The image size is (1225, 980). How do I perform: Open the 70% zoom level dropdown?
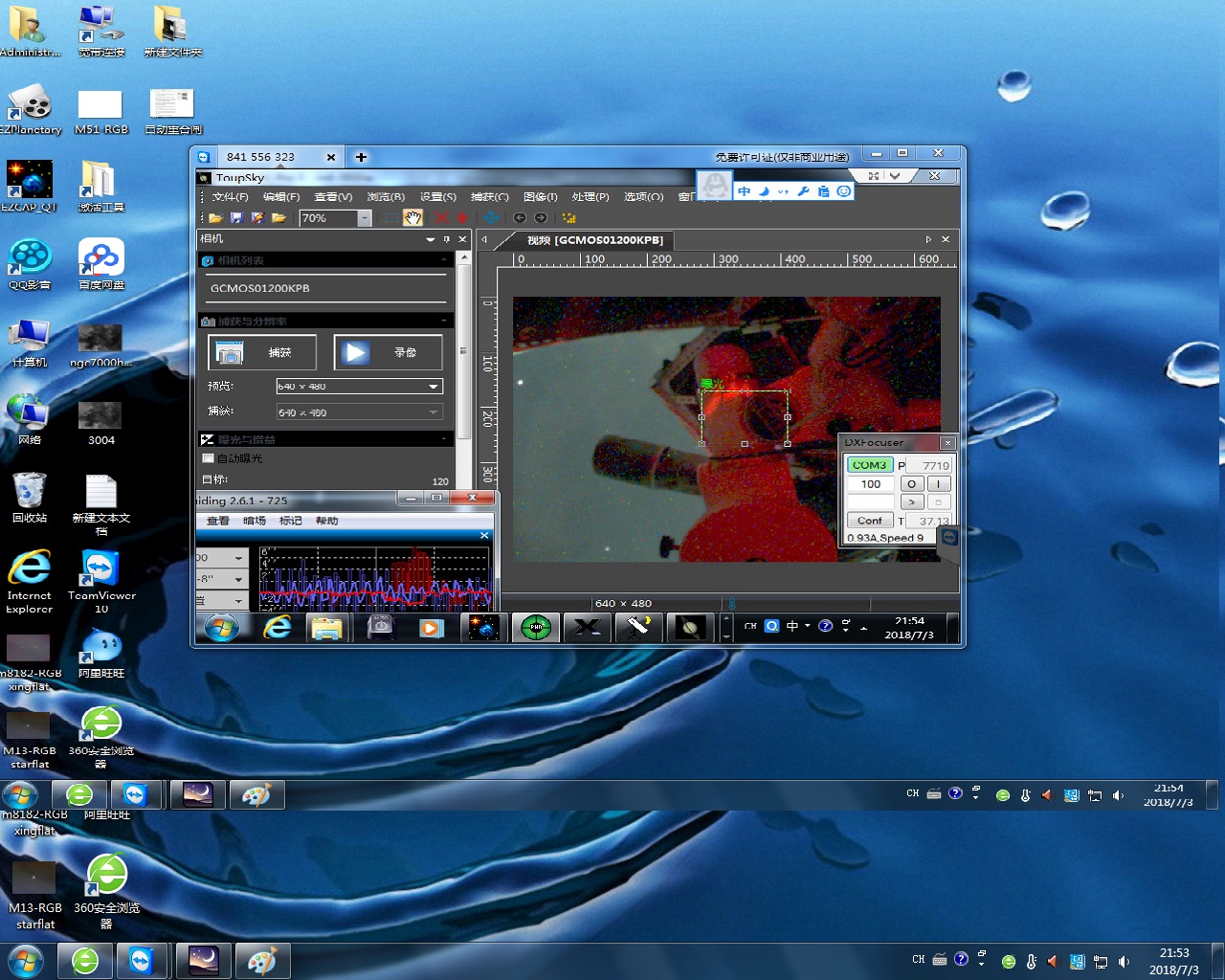364,218
